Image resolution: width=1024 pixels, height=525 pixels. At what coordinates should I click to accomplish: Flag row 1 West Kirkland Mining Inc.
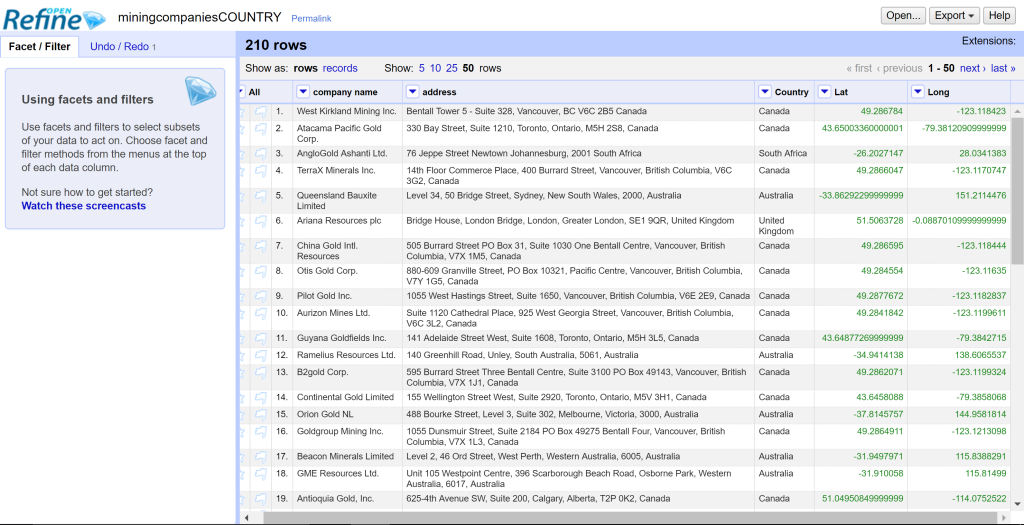[x=261, y=112]
